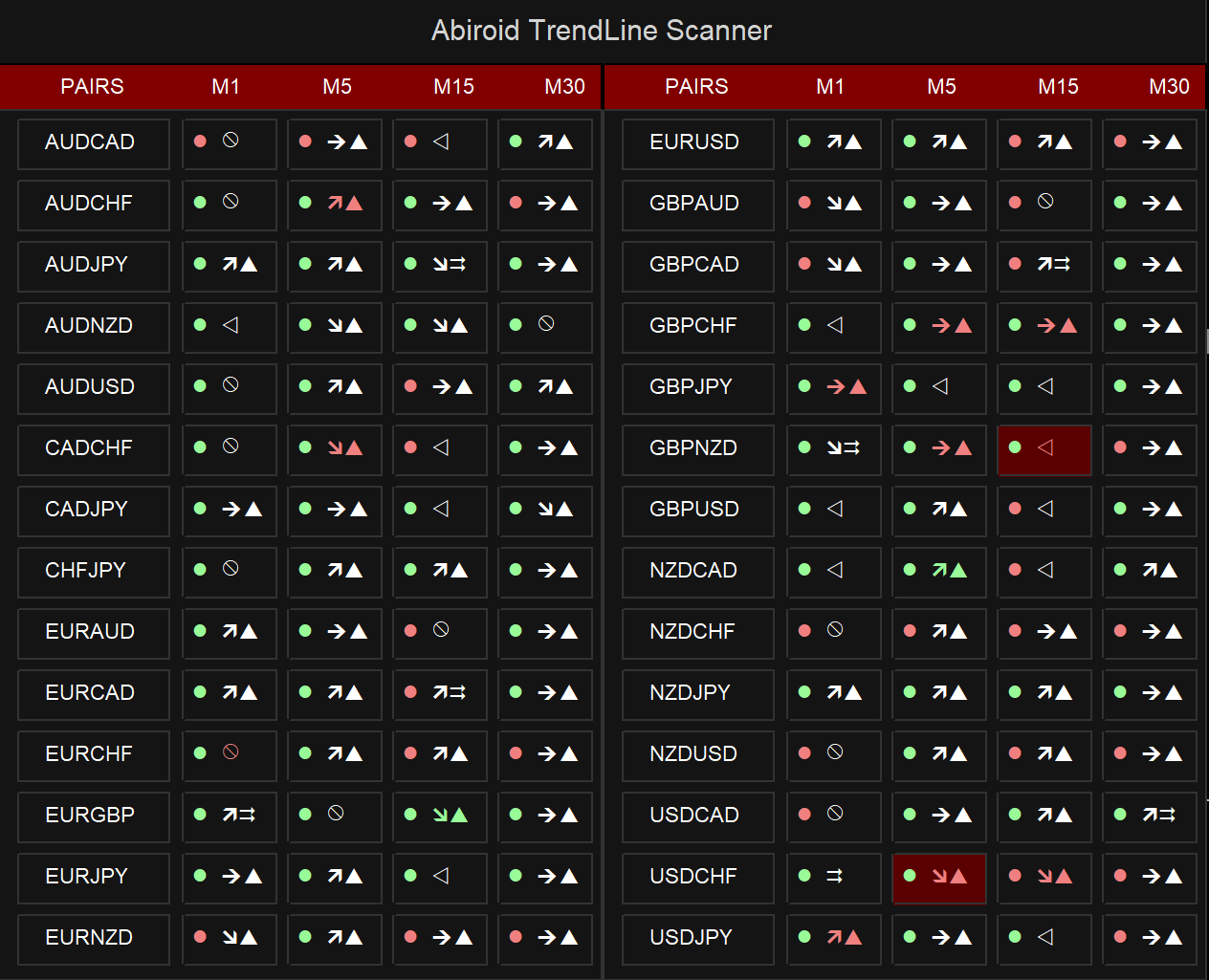Image resolution: width=1209 pixels, height=980 pixels.
Task: Click the USDCAD M30 signal cell
Action: 1150,816
